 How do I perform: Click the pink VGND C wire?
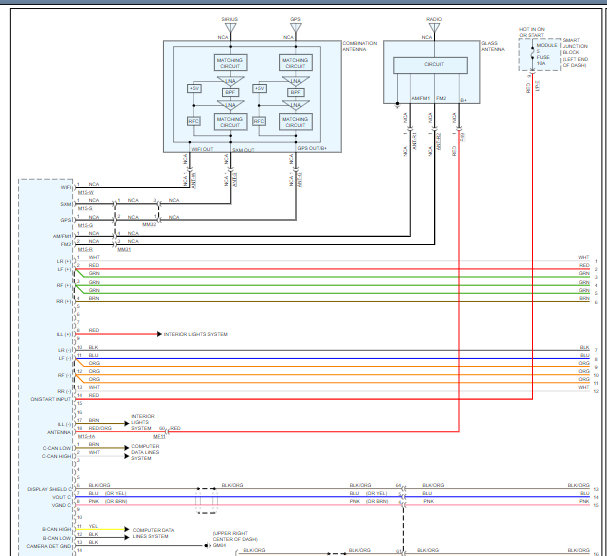click(x=300, y=503)
